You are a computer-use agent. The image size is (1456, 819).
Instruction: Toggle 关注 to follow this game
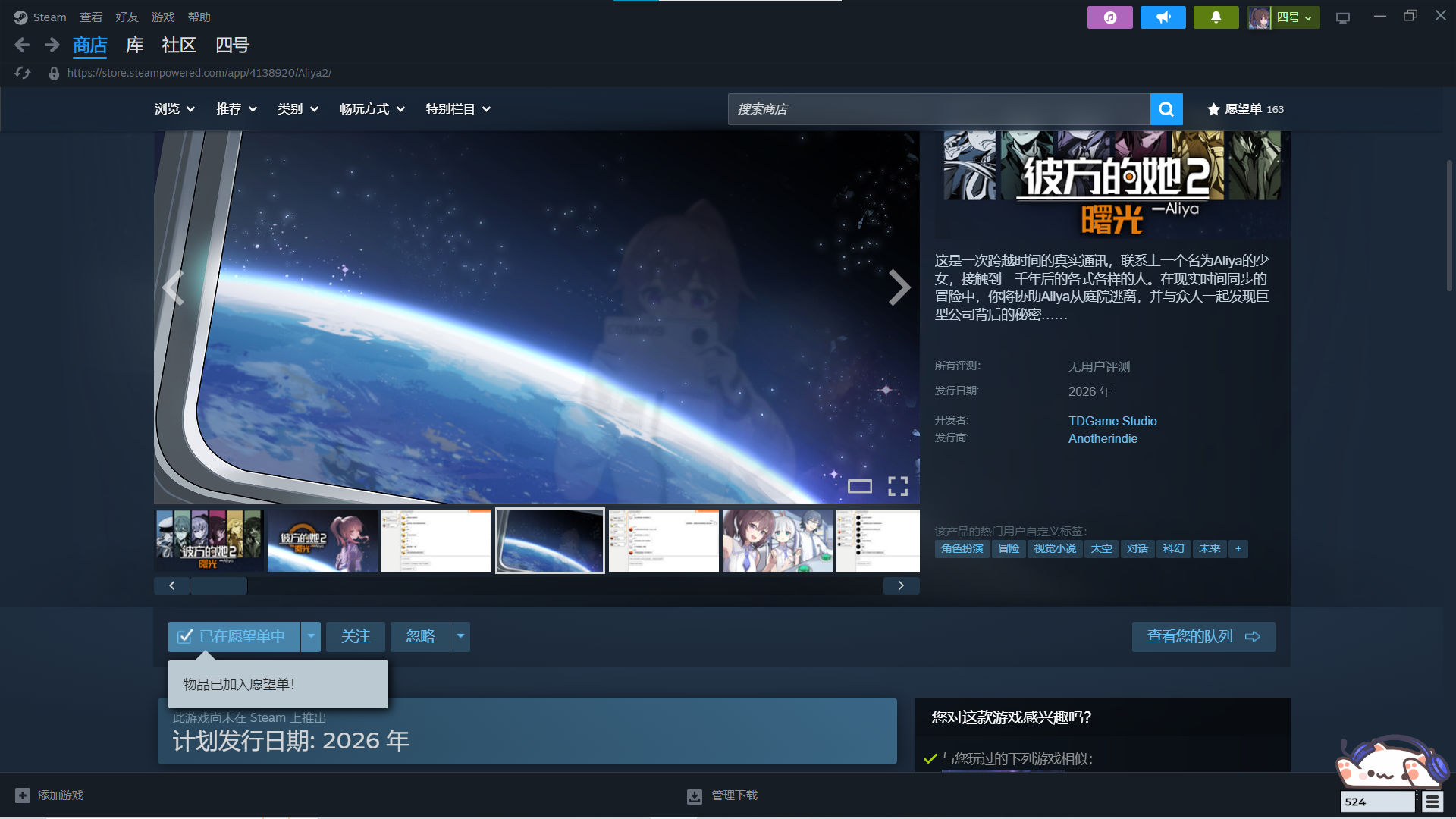(x=356, y=637)
